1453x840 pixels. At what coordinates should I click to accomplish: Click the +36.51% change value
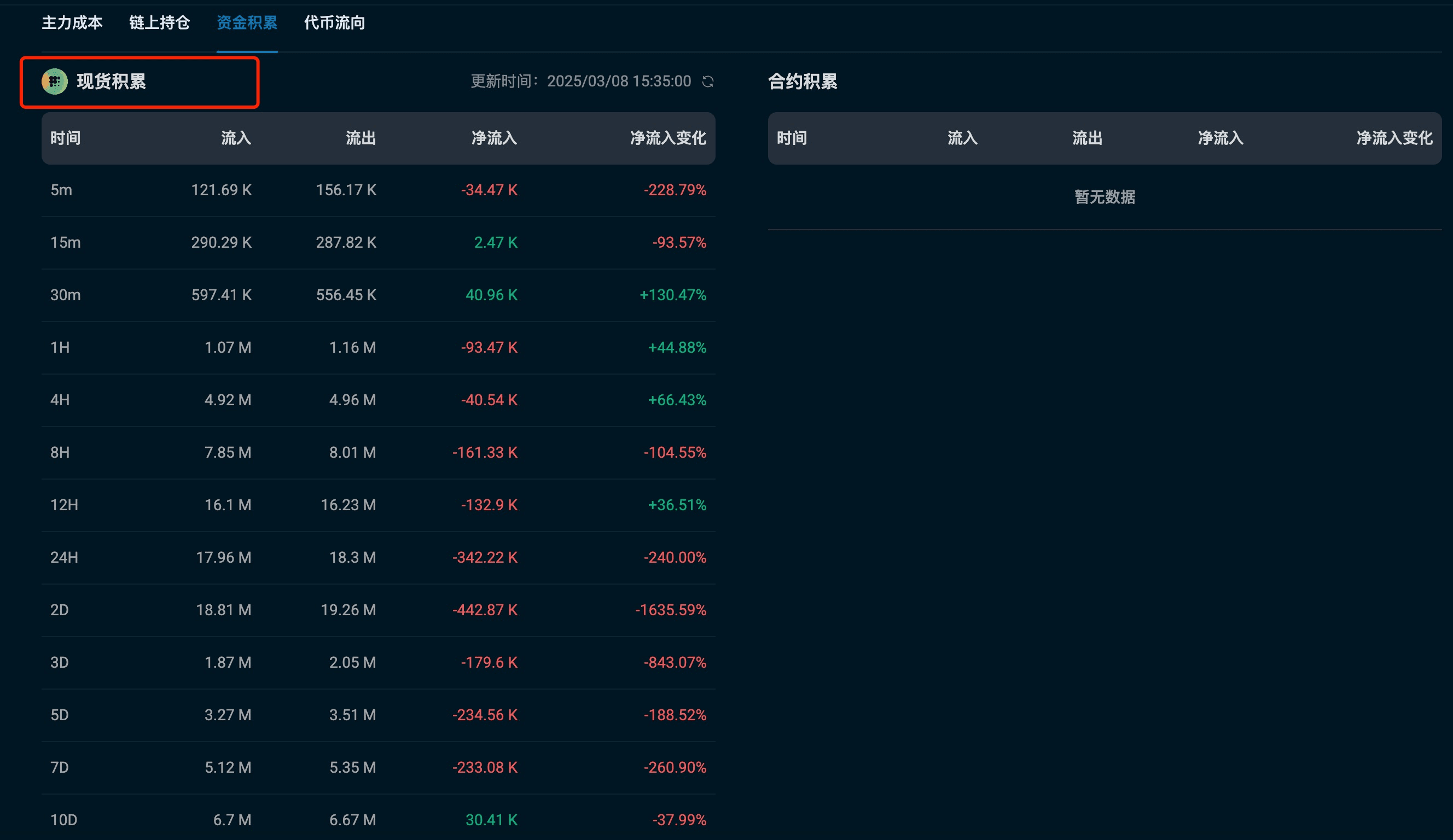point(677,505)
